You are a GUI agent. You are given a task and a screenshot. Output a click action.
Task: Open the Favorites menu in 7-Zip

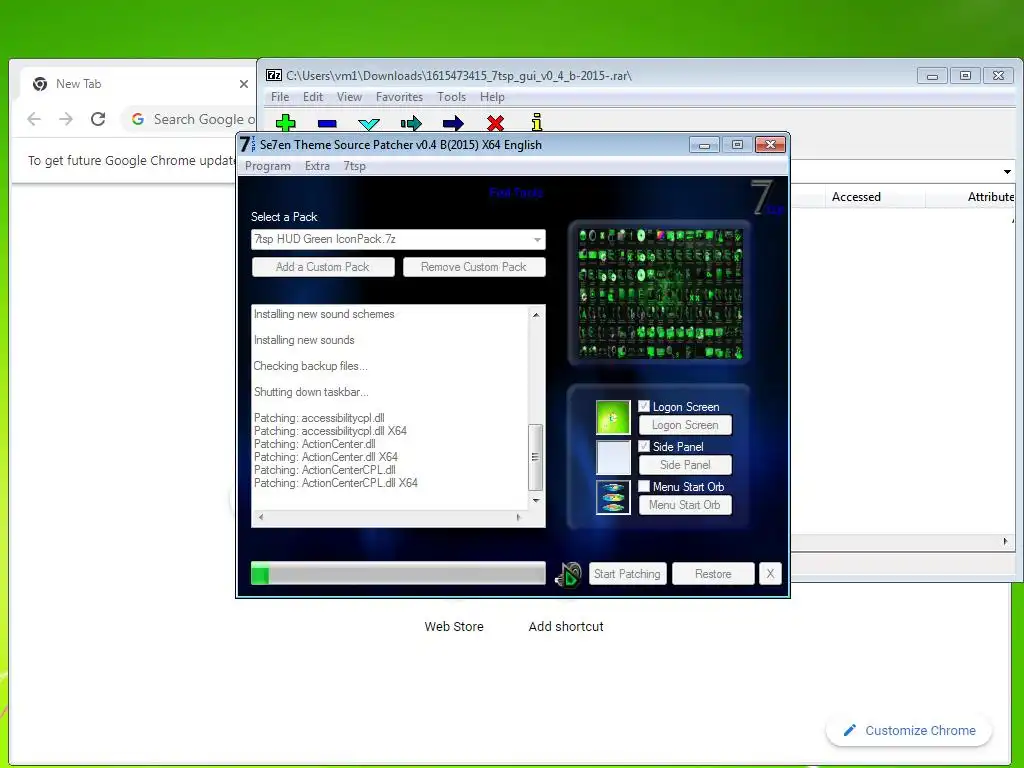[399, 97]
